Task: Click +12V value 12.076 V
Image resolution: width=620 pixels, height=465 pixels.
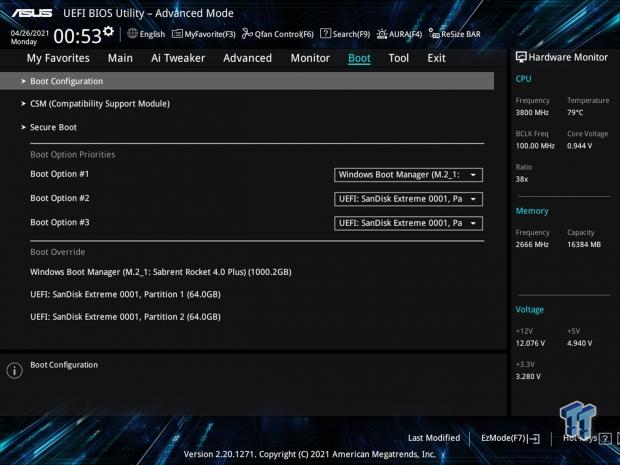Action: click(x=530, y=343)
